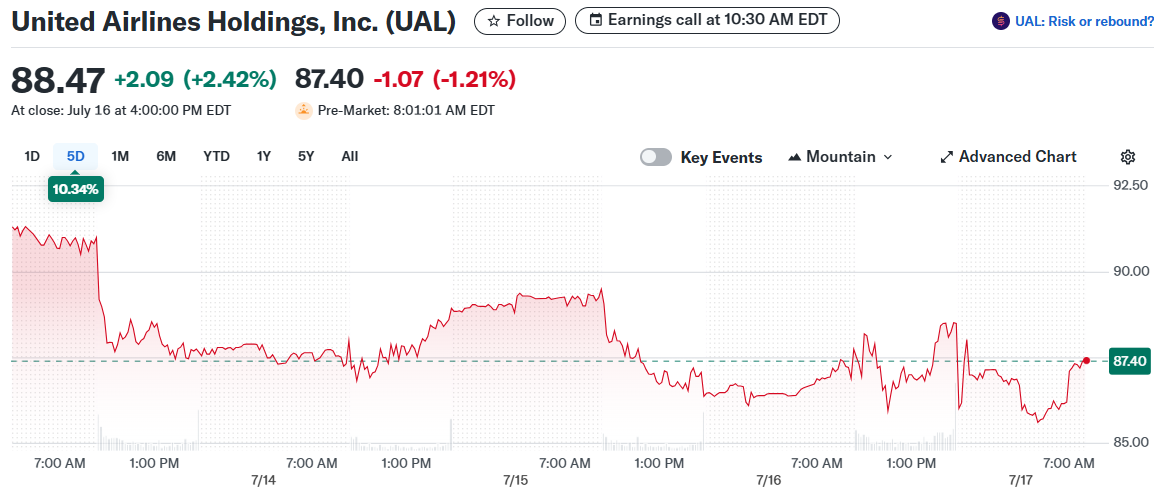
Task: Expand the Mountain chart type dropdown chevron
Action: click(x=888, y=157)
